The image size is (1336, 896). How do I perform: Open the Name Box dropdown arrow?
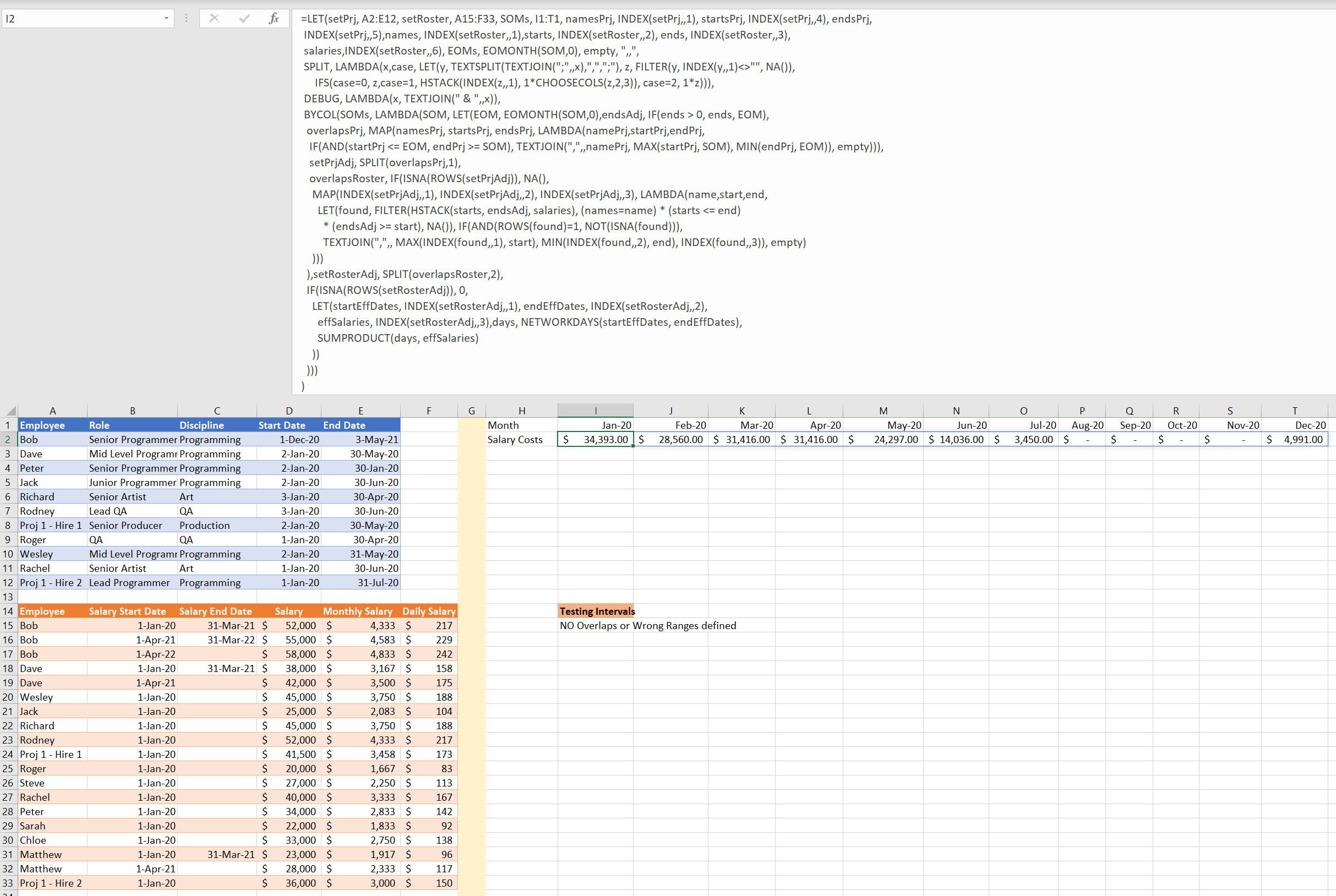[x=166, y=18]
